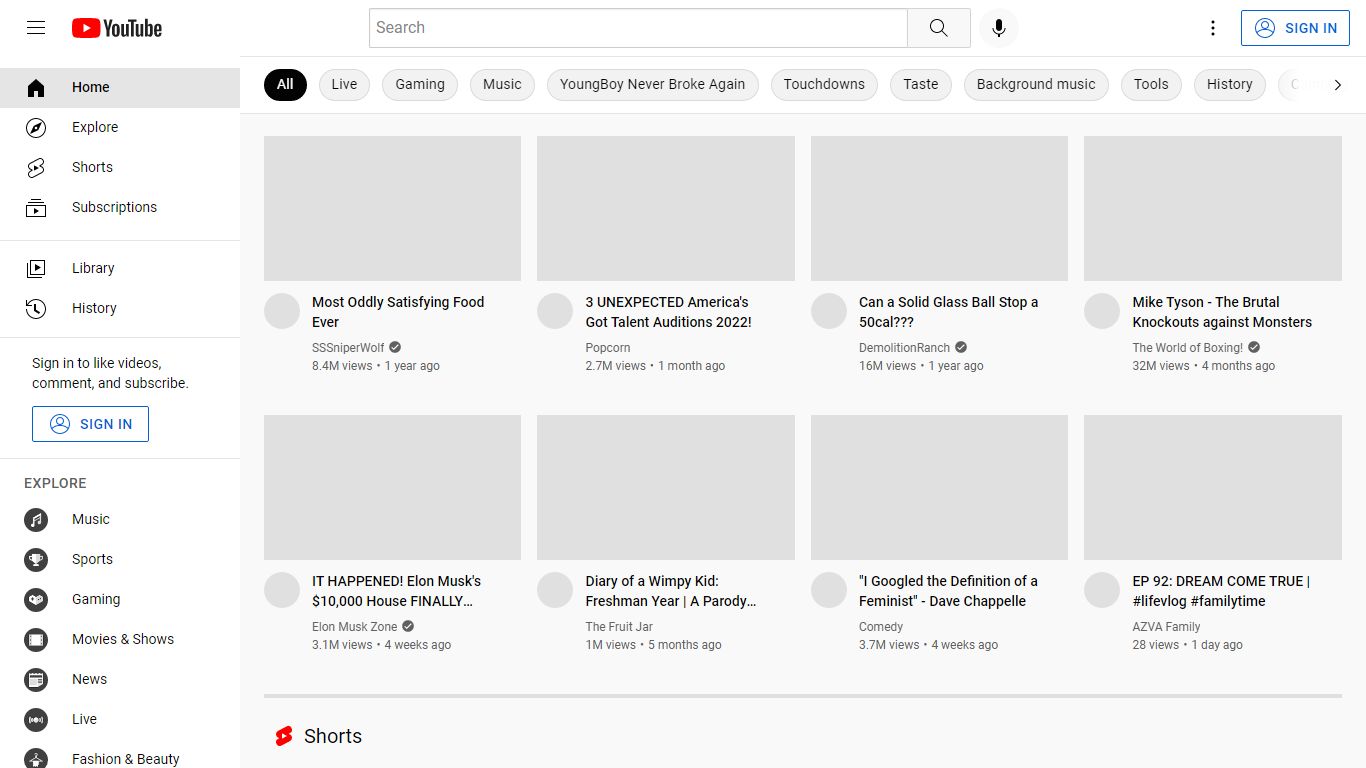1366x768 pixels.
Task: Open Elon Musk's $10,000 House thumbnail
Action: tap(392, 487)
